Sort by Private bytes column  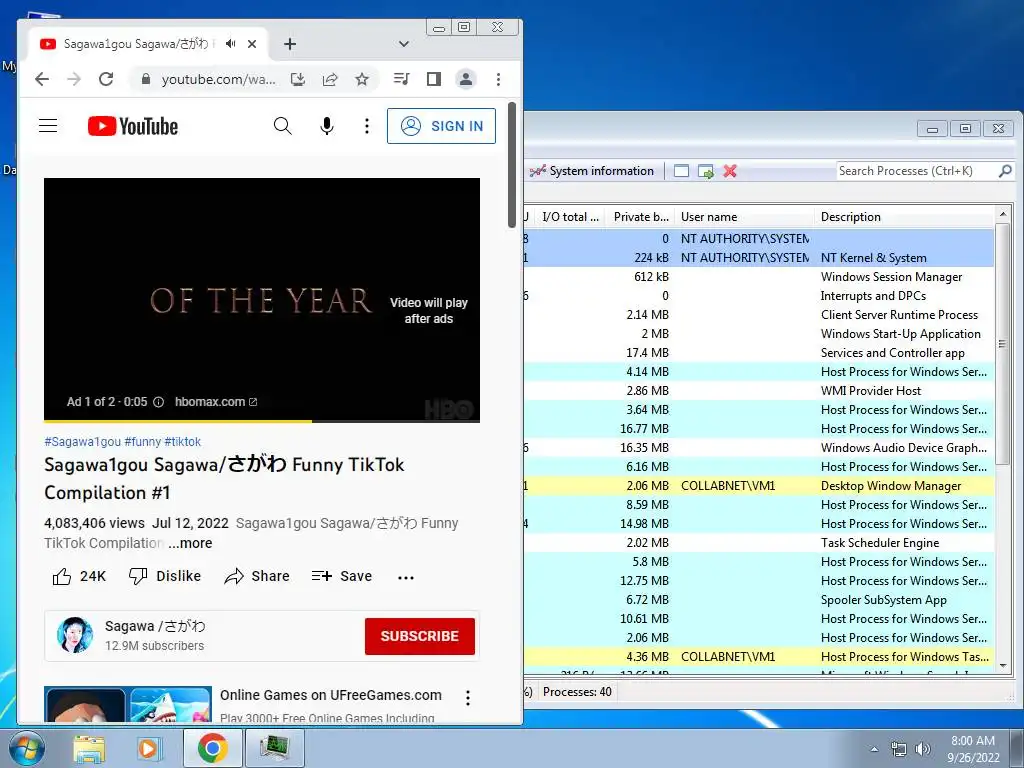click(640, 217)
